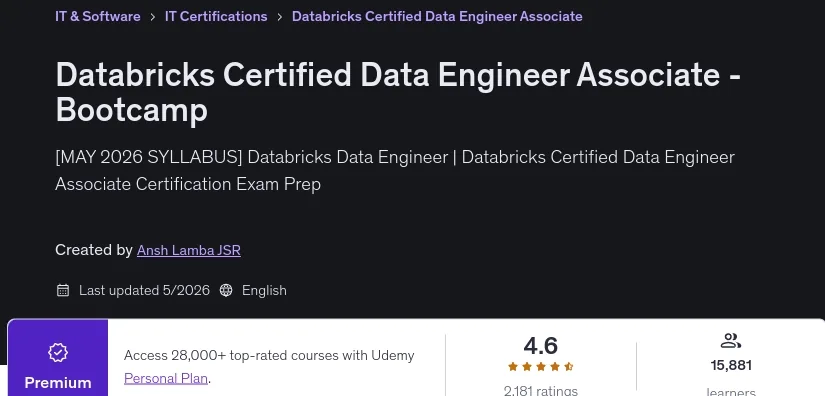Click the learners people icon
This screenshot has width=825, height=396.
(731, 341)
